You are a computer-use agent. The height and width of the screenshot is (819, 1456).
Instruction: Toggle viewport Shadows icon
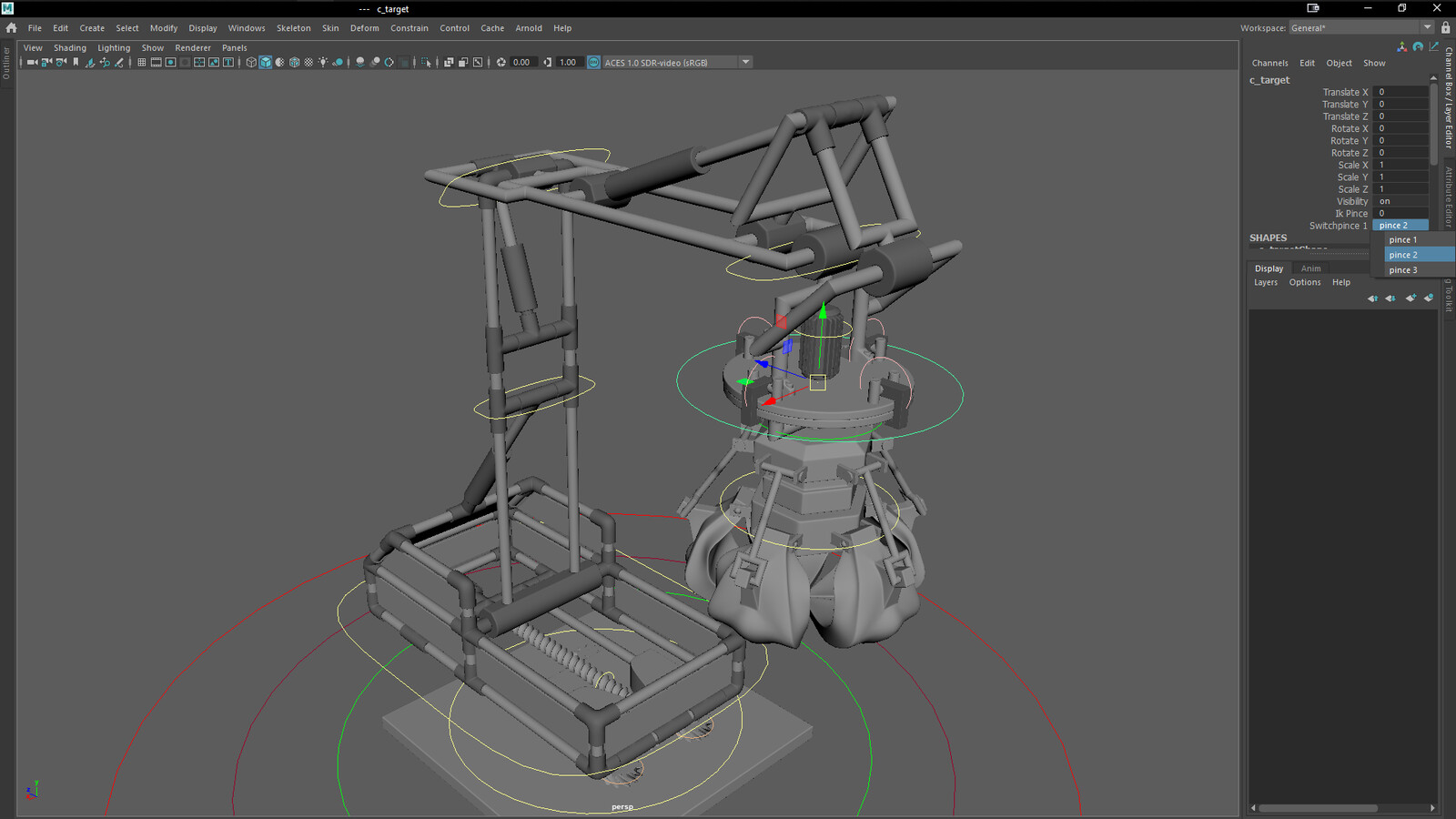(338, 62)
